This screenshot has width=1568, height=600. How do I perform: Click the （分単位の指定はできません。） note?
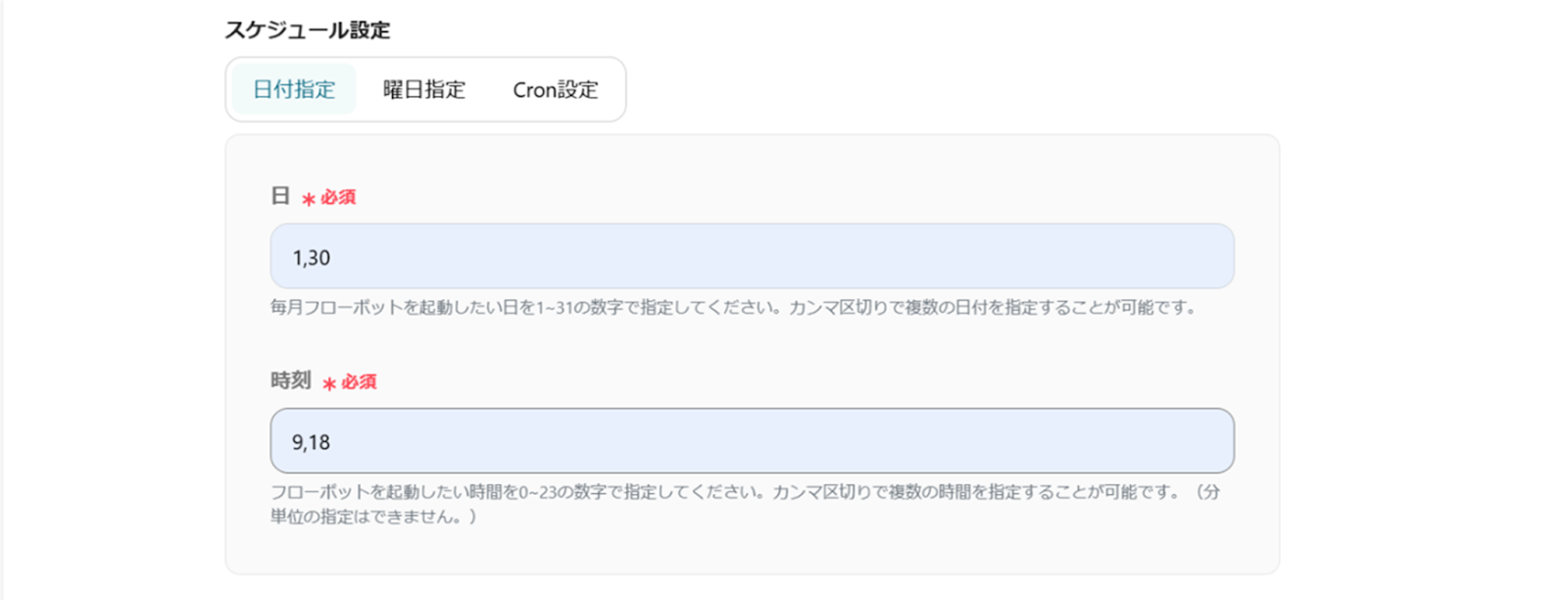(372, 516)
